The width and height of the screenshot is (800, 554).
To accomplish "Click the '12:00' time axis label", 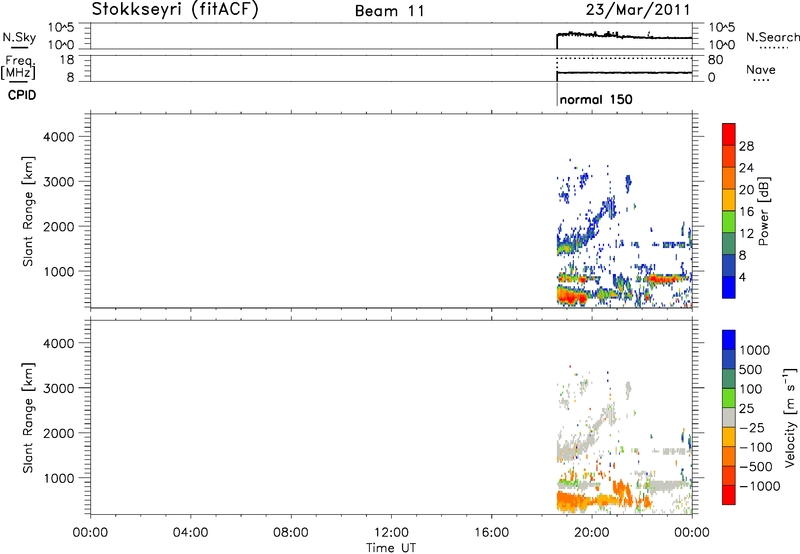I will (x=391, y=533).
